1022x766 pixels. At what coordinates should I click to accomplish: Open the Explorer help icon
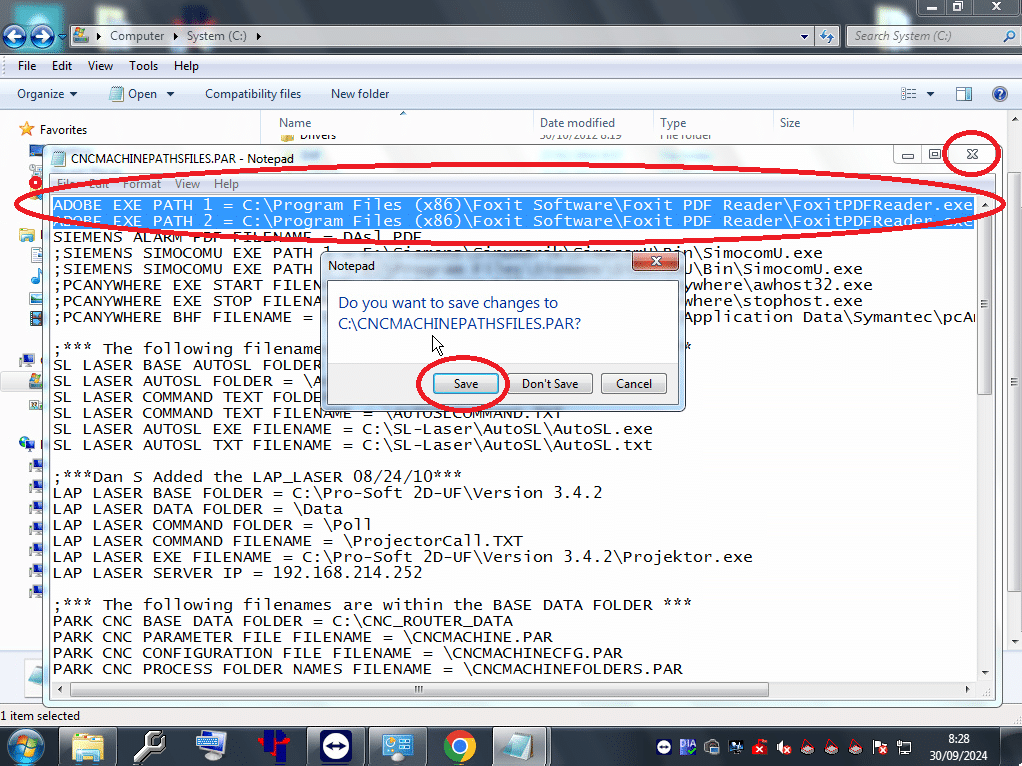click(x=998, y=94)
